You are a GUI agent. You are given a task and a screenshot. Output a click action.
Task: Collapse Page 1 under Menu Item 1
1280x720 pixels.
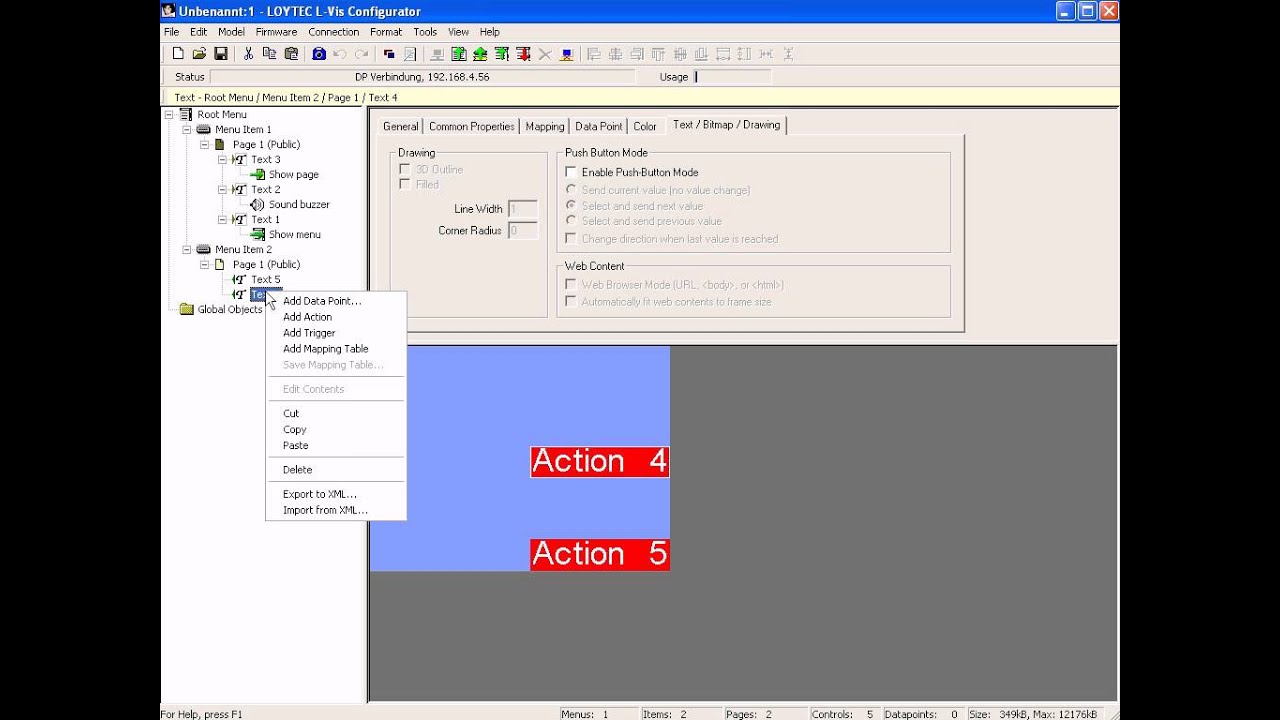pos(205,144)
